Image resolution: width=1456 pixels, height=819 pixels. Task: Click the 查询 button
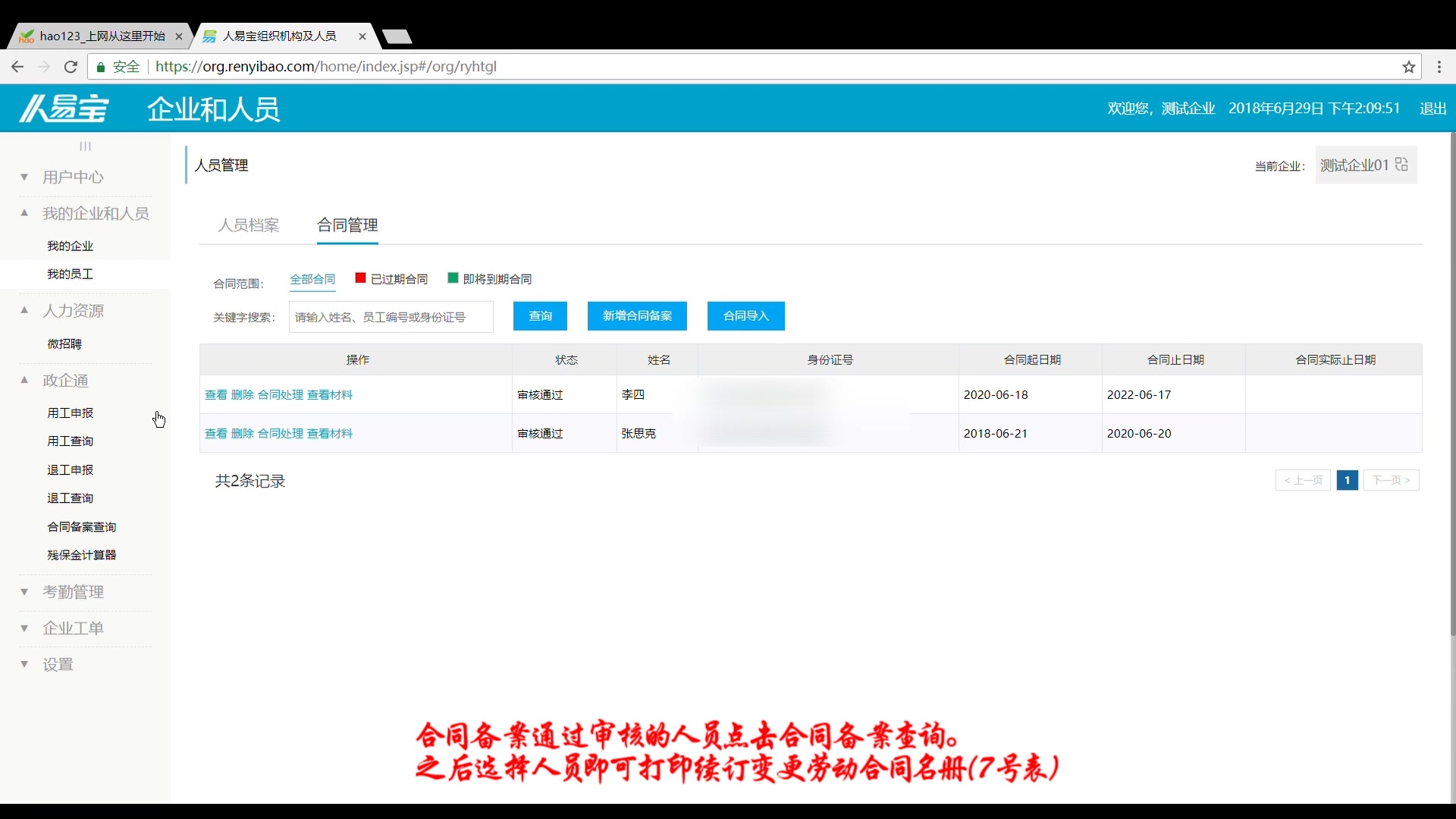point(540,316)
